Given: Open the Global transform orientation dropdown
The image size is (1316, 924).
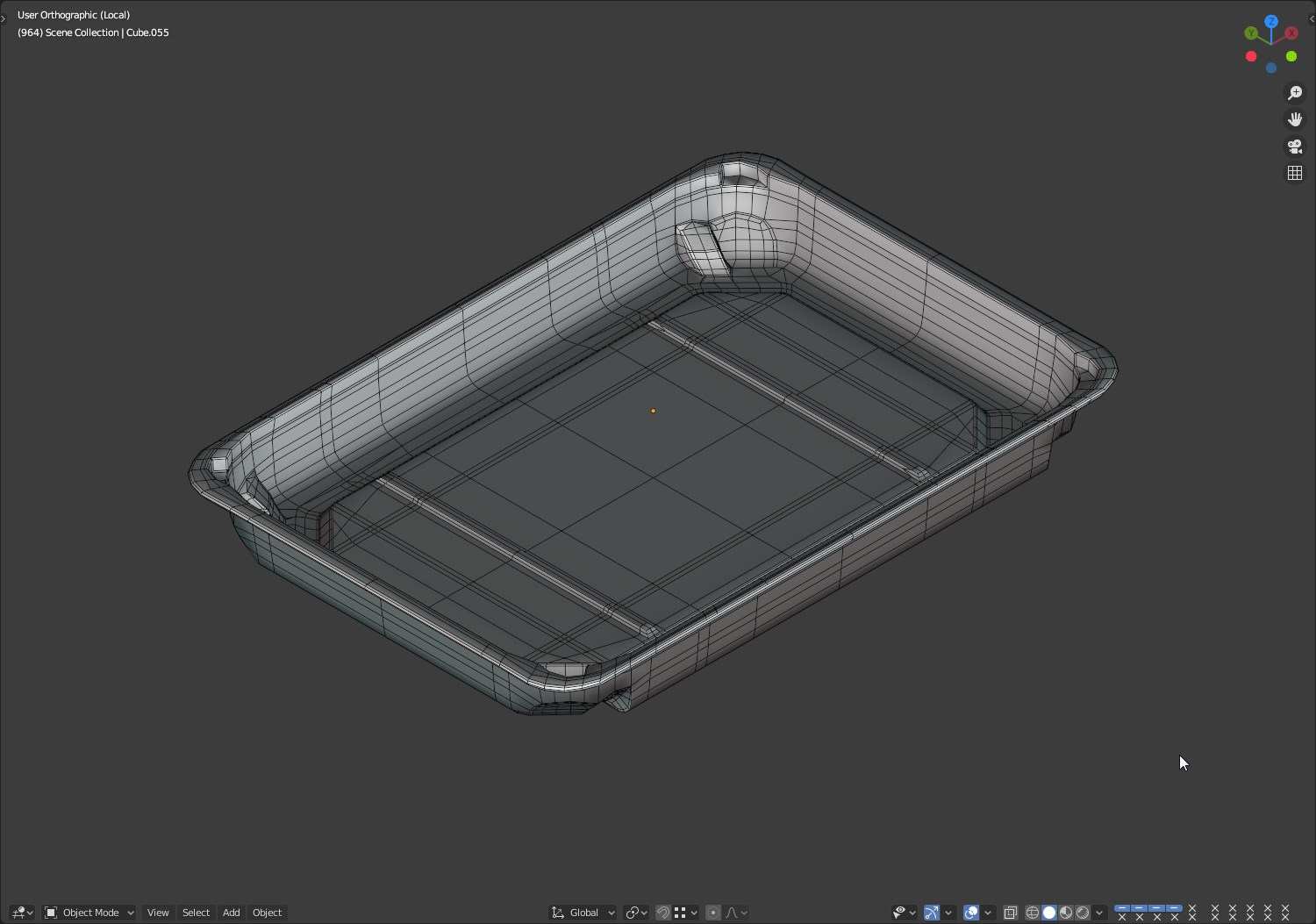Looking at the screenshot, I should click(583, 913).
